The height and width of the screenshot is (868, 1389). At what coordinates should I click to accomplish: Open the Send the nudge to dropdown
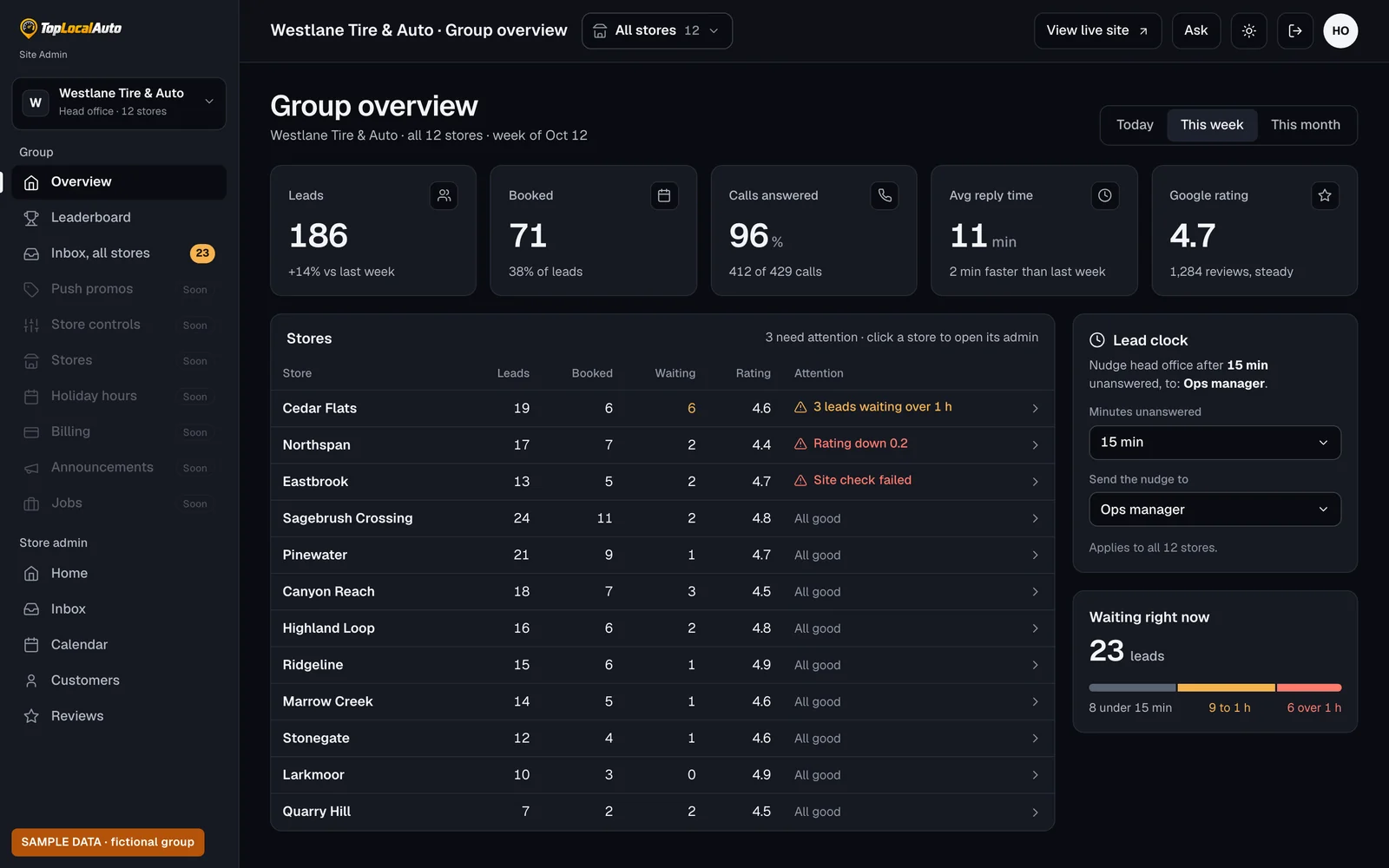pos(1215,510)
